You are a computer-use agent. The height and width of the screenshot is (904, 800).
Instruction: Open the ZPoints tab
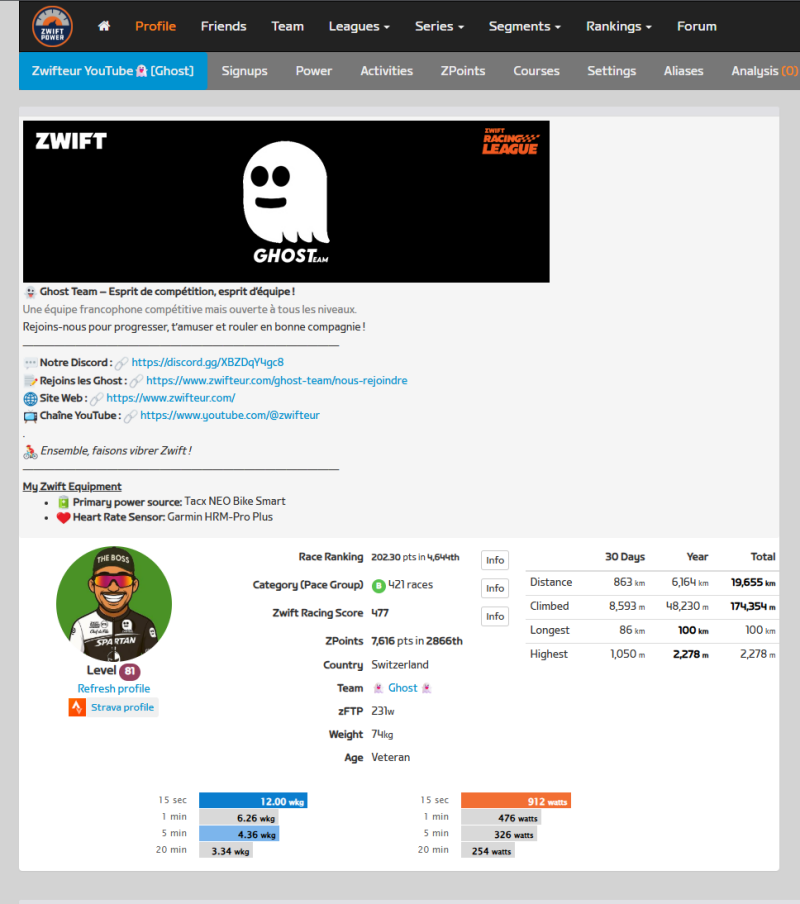click(463, 71)
